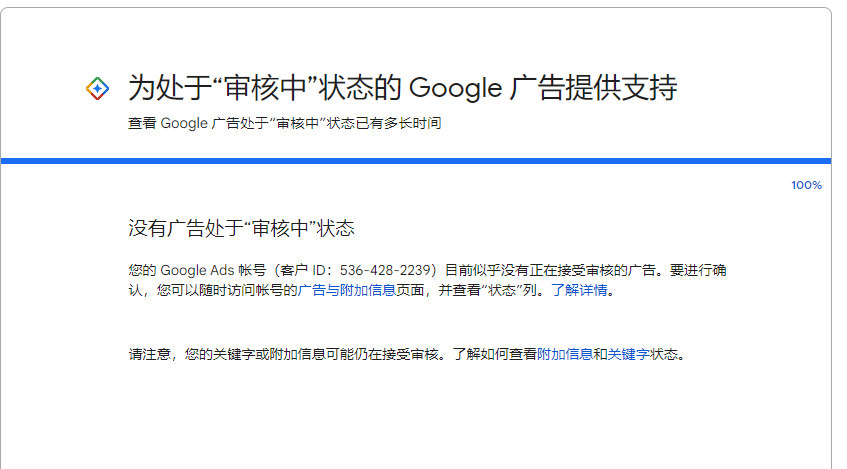Click the subtitle 查看 Google 广告处于“审核中”状态已有多长时间
The image size is (847, 469).
(x=285, y=123)
